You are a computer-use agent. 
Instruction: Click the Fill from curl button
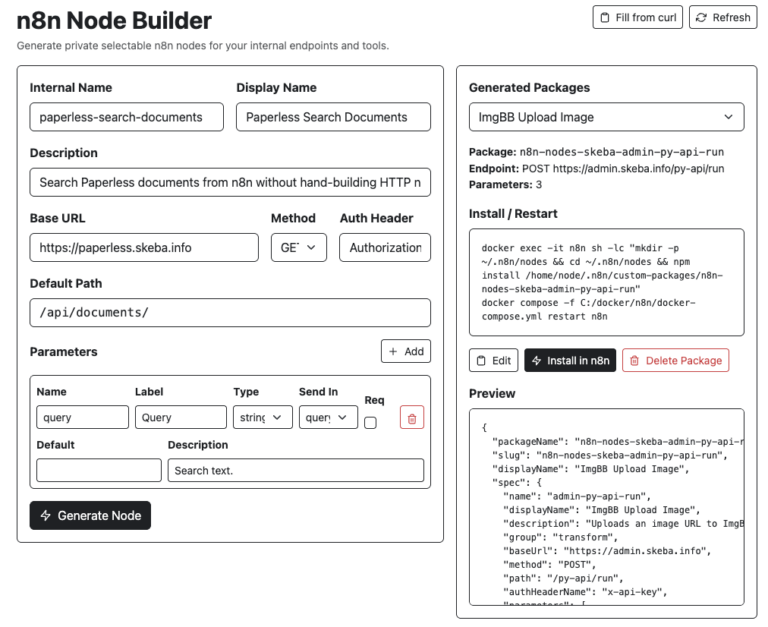click(x=637, y=18)
